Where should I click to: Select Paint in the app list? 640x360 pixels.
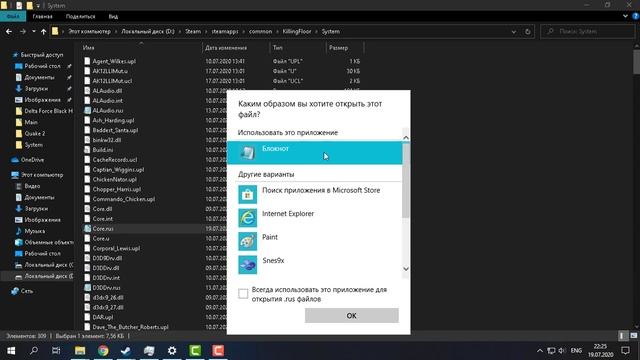click(x=314, y=241)
